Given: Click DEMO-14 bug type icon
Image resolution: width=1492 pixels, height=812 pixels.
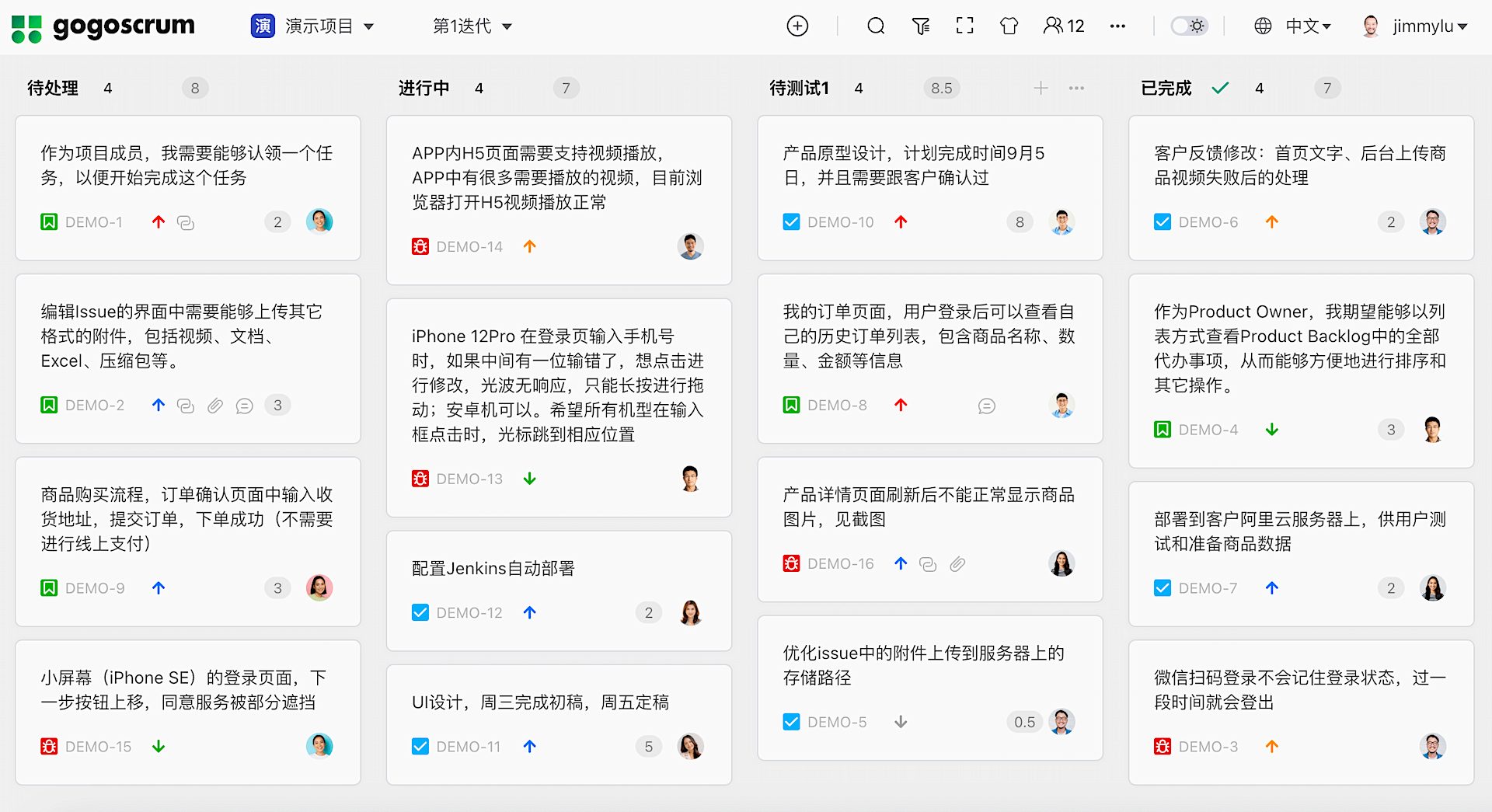Looking at the screenshot, I should (420, 247).
